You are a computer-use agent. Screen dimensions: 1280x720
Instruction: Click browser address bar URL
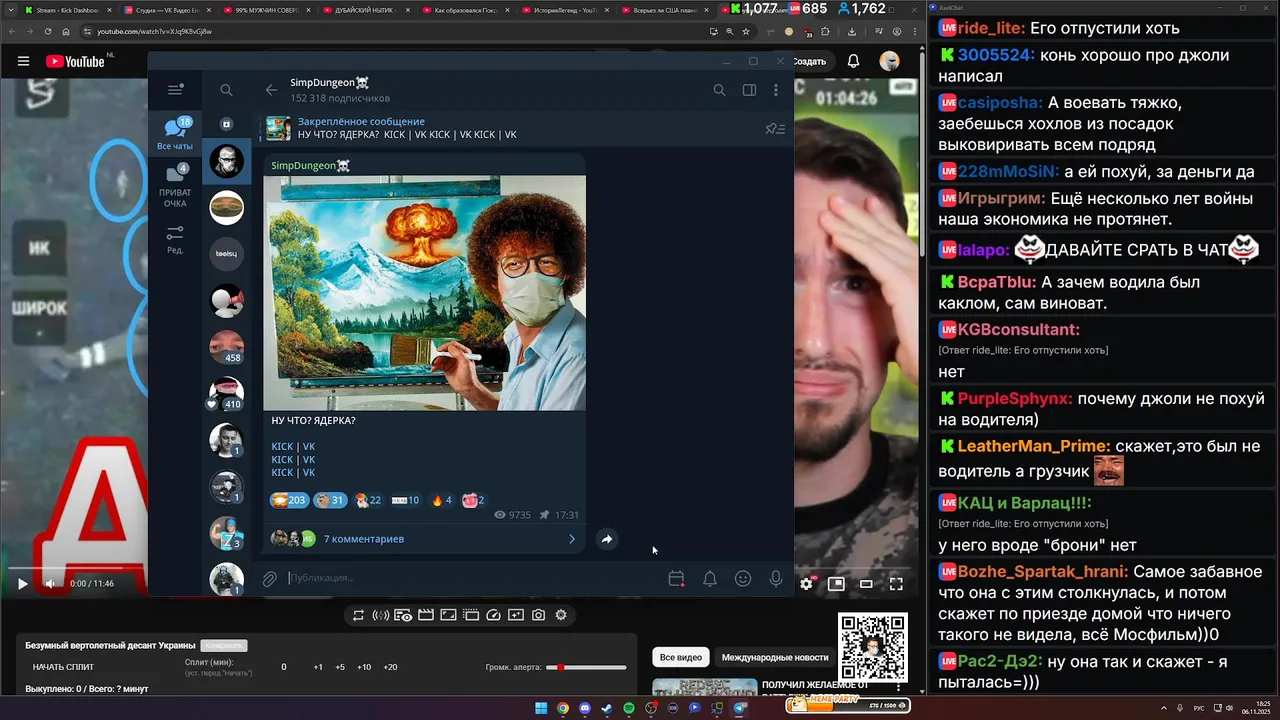coord(154,31)
